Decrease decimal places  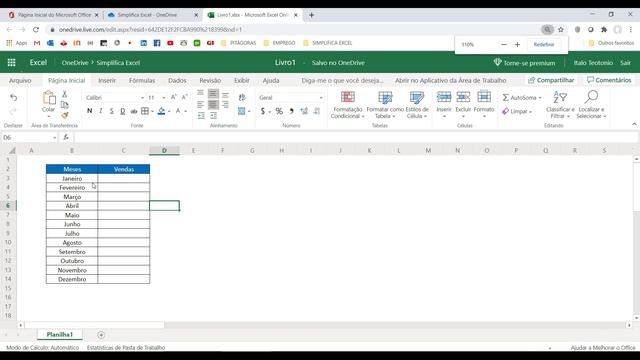point(317,111)
